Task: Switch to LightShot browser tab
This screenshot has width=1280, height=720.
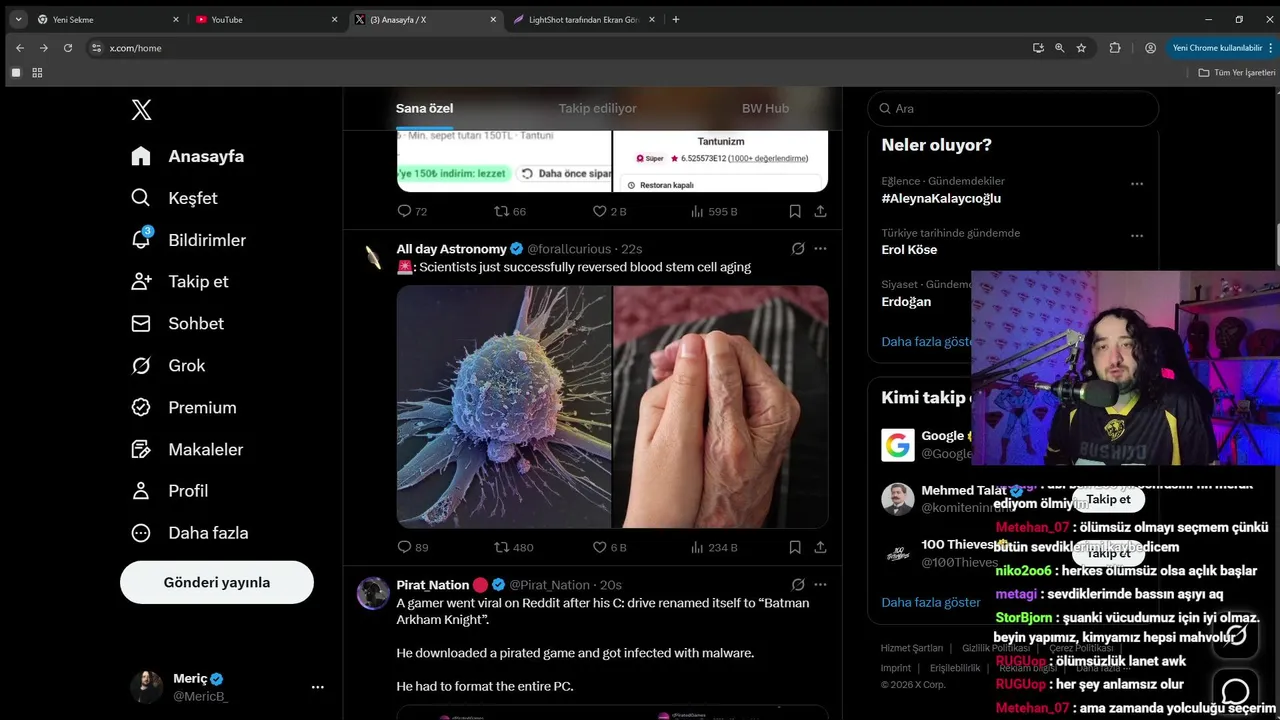Action: click(x=584, y=19)
